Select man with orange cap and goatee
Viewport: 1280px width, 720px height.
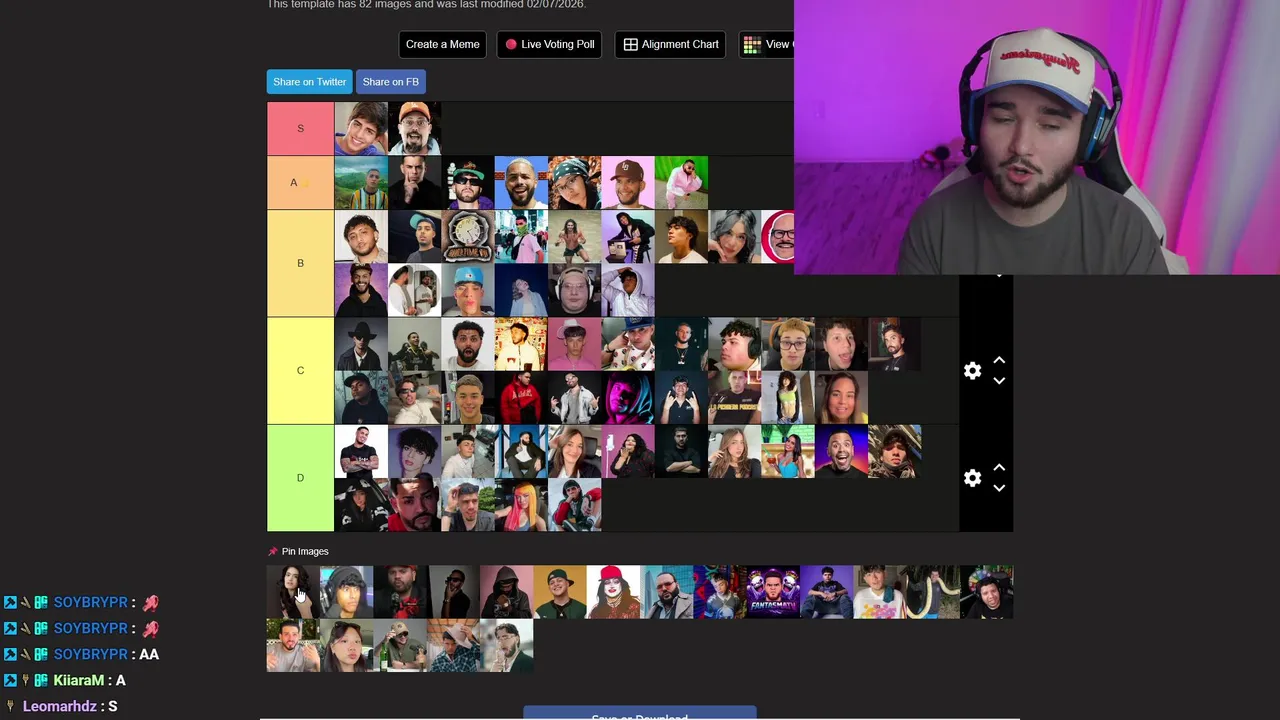pyautogui.click(x=414, y=128)
